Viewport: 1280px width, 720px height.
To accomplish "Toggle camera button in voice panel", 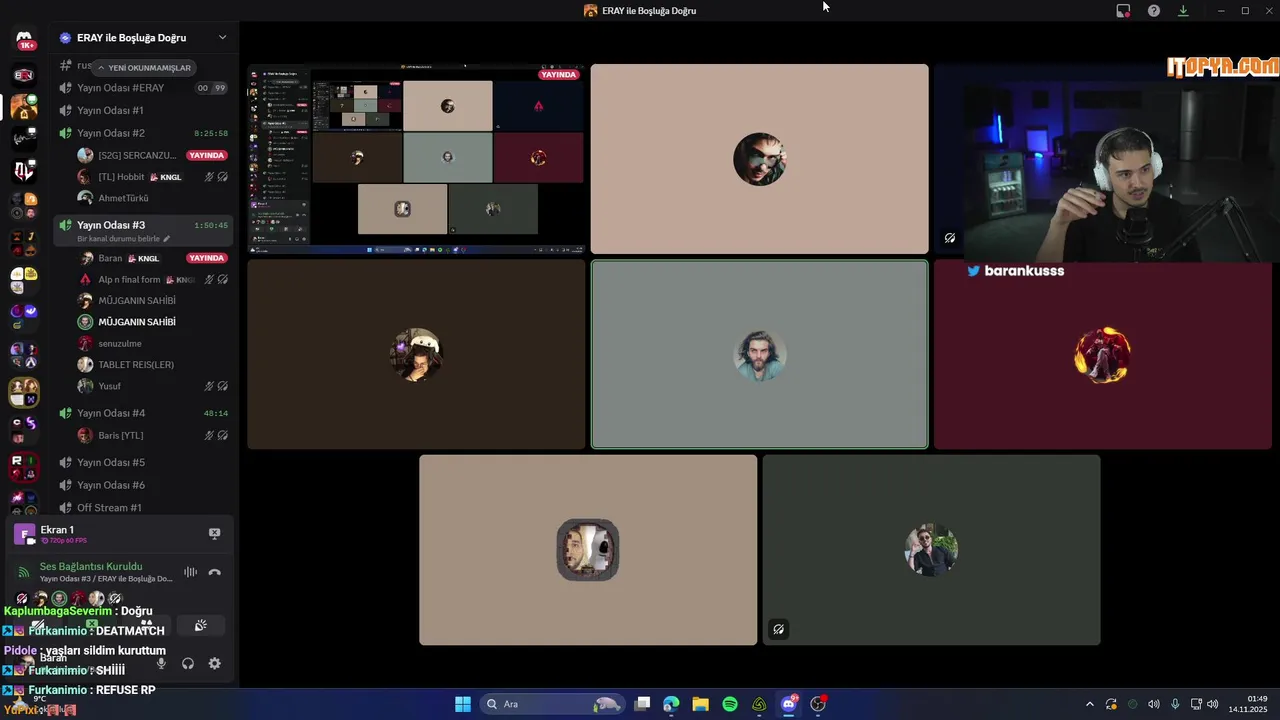I will (x=38, y=626).
